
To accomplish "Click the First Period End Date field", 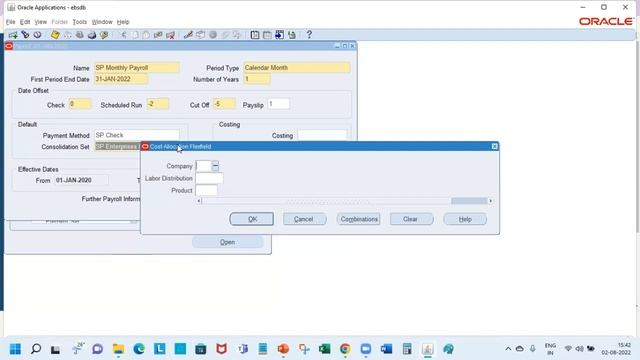I will click(121, 79).
